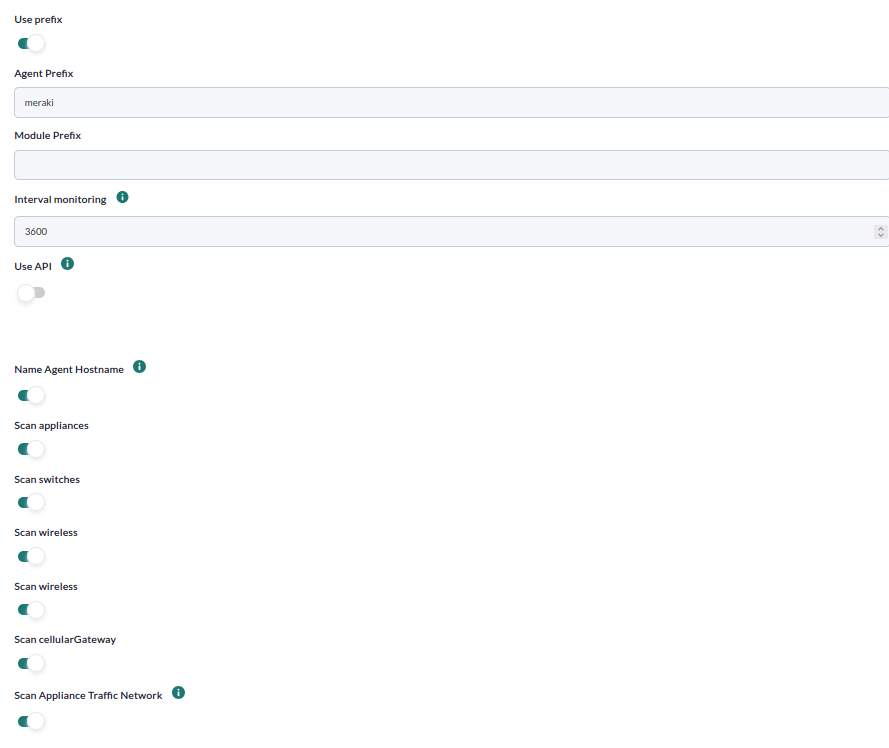Click the Agent Prefix label
Image resolution: width=889 pixels, height=748 pixels.
coord(44,74)
